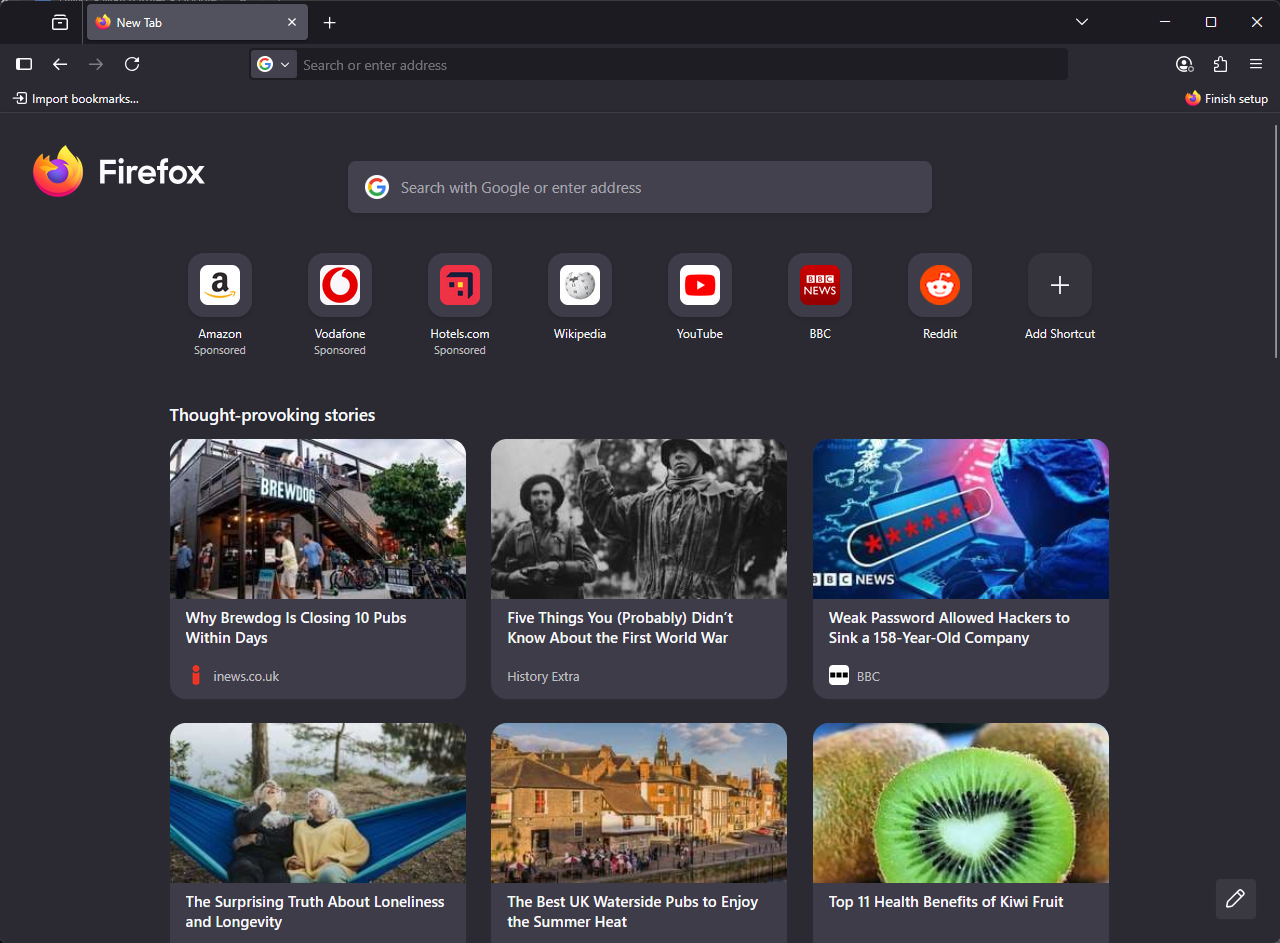This screenshot has width=1280, height=943.
Task: Click the Search with Google field
Action: click(640, 187)
